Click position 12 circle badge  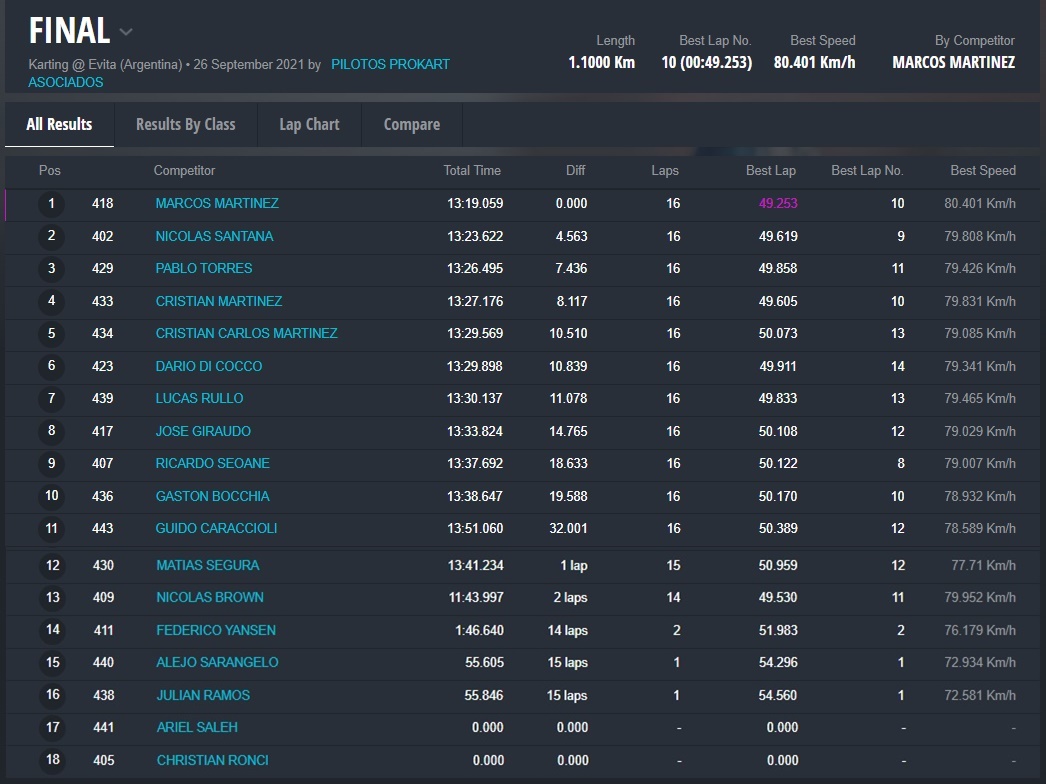pos(53,566)
